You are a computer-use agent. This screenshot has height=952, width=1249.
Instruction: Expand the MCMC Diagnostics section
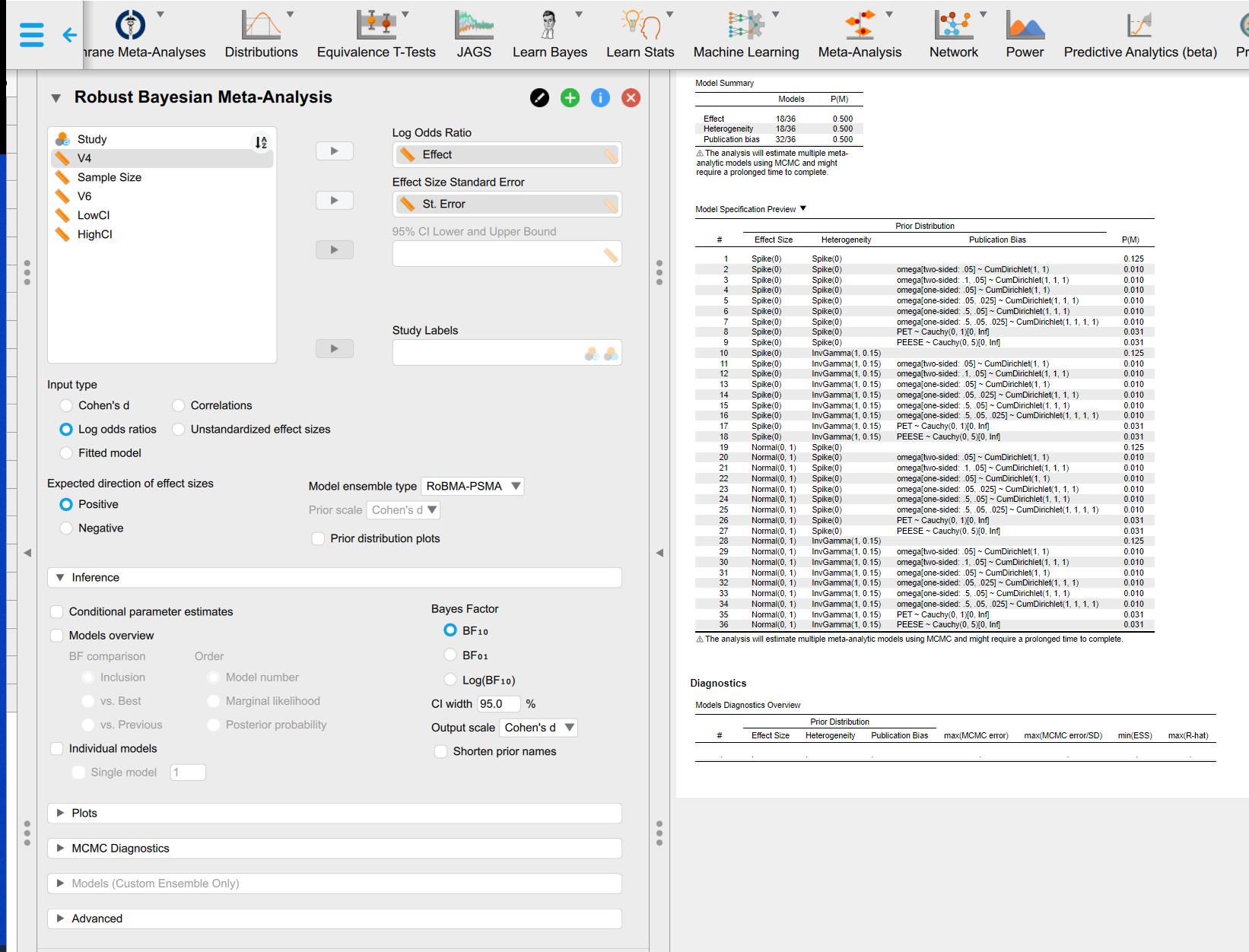(335, 848)
